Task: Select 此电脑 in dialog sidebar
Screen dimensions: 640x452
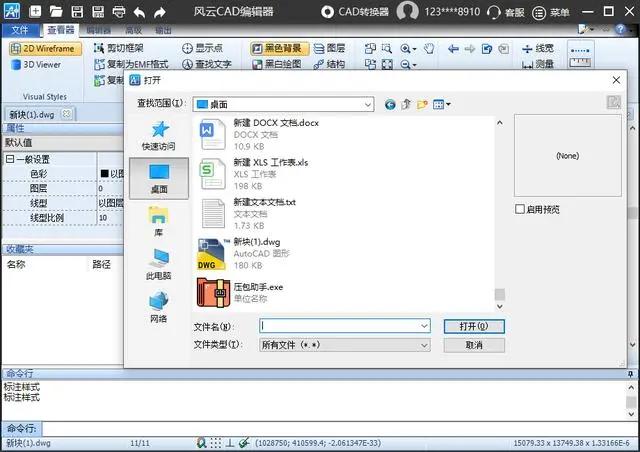Action: pos(158,264)
